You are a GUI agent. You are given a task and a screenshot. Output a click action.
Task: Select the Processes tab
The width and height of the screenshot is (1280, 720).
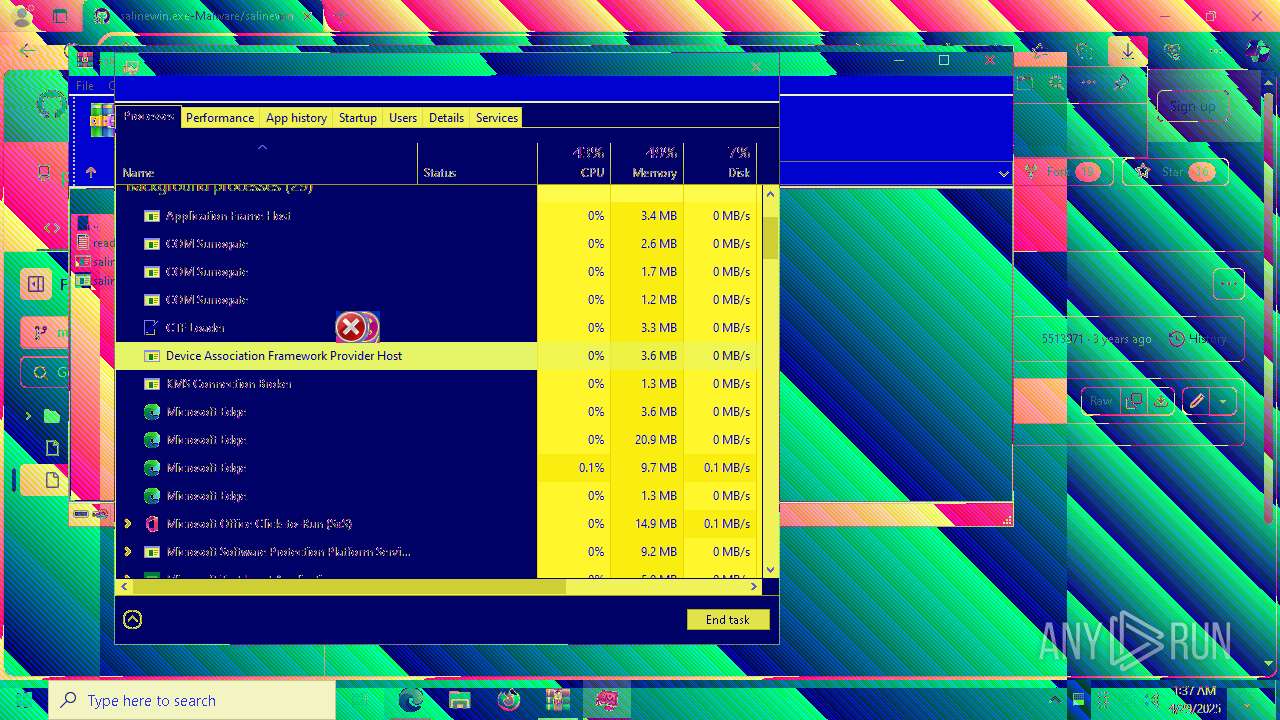tap(148, 116)
